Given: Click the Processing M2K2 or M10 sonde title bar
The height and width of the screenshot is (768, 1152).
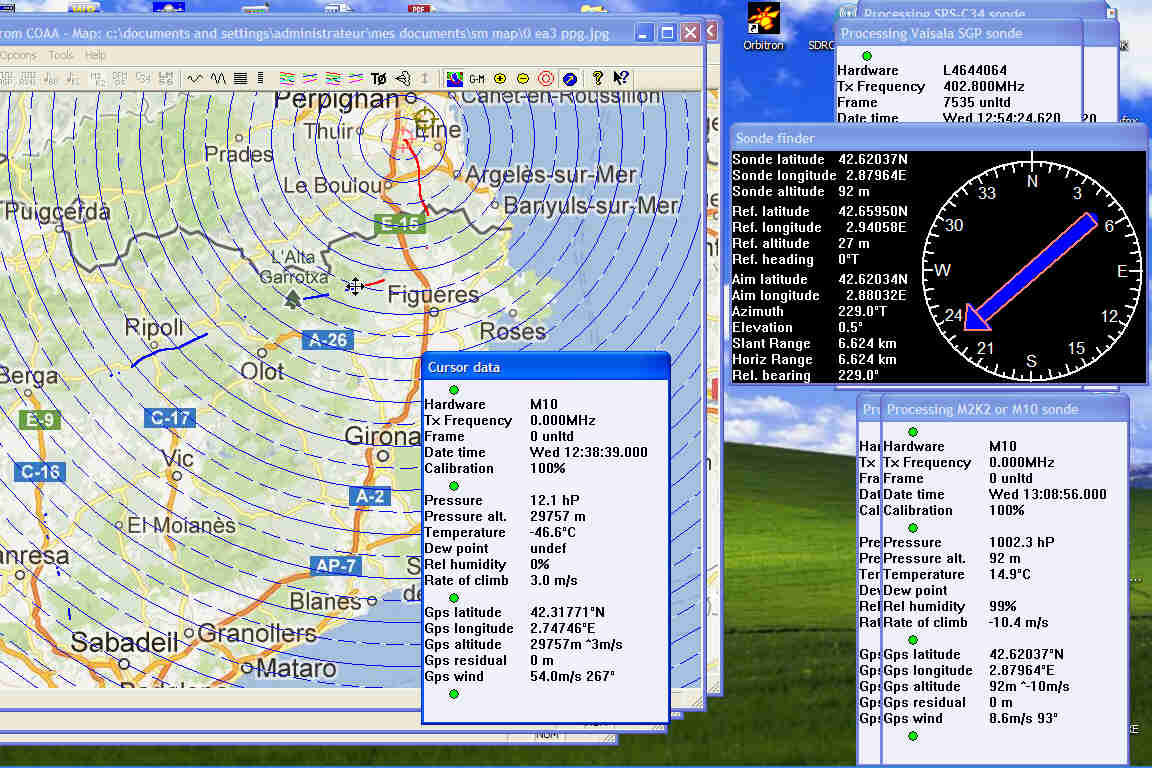Looking at the screenshot, I should coord(1004,409).
